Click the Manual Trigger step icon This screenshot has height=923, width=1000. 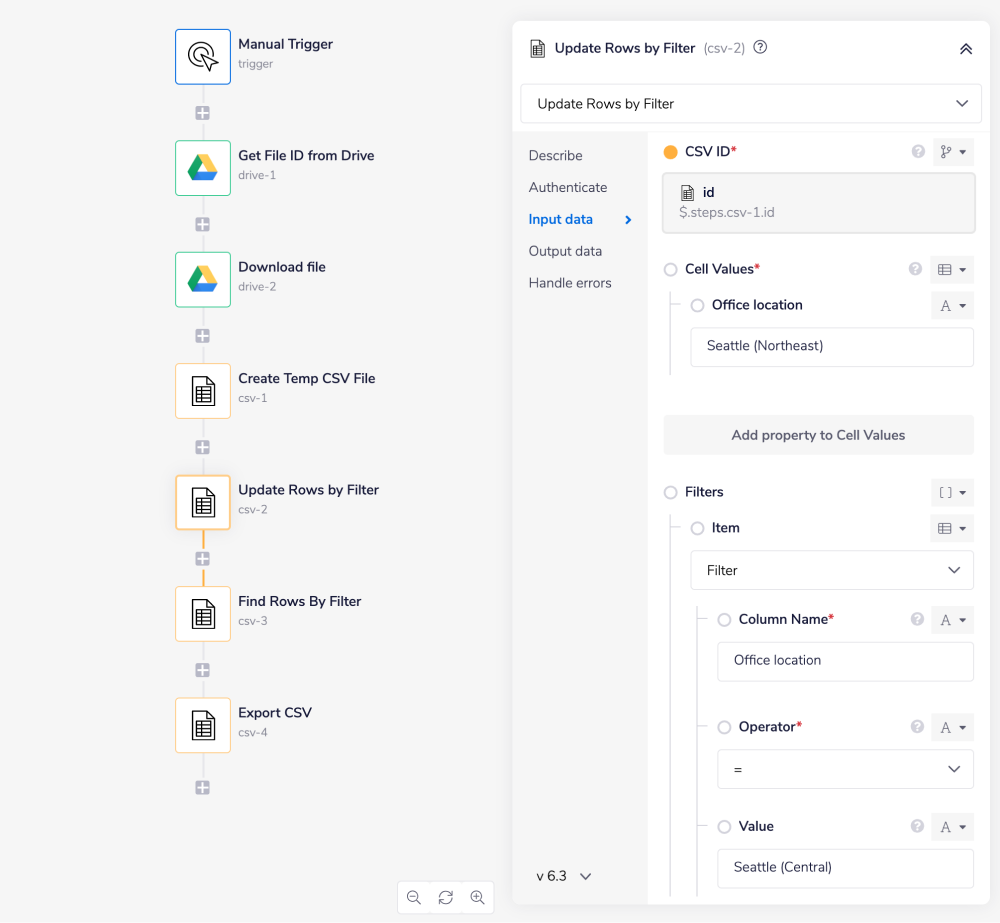(203, 56)
